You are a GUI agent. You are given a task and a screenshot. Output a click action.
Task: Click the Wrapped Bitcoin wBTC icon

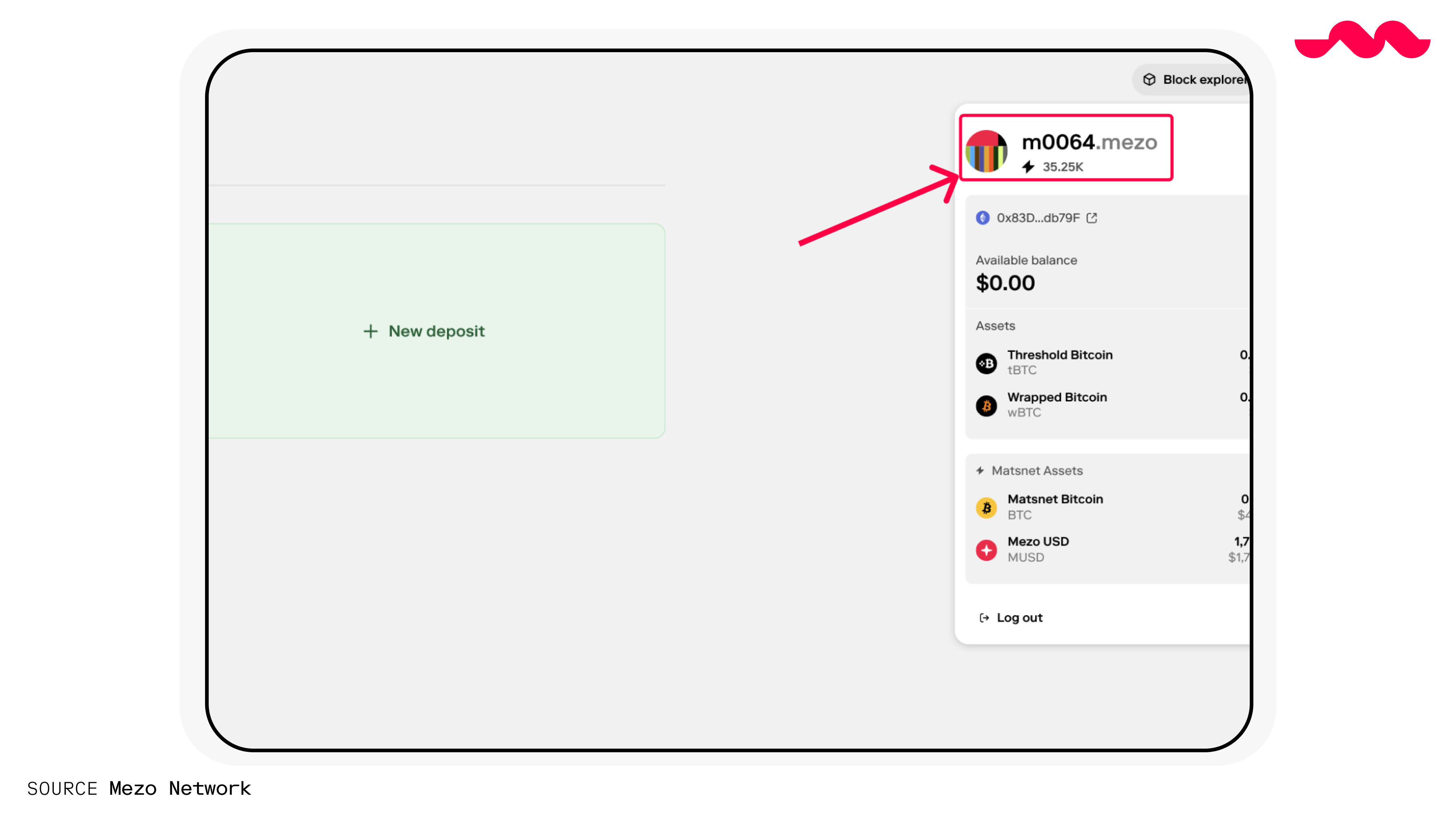[x=986, y=405]
